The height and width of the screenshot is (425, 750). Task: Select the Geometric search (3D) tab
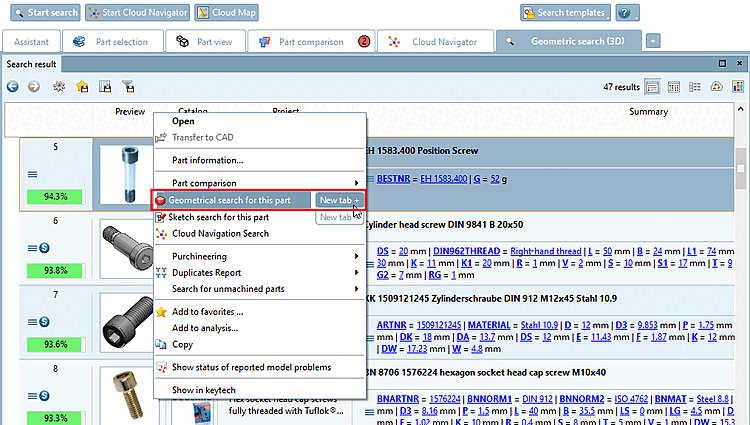click(x=569, y=42)
